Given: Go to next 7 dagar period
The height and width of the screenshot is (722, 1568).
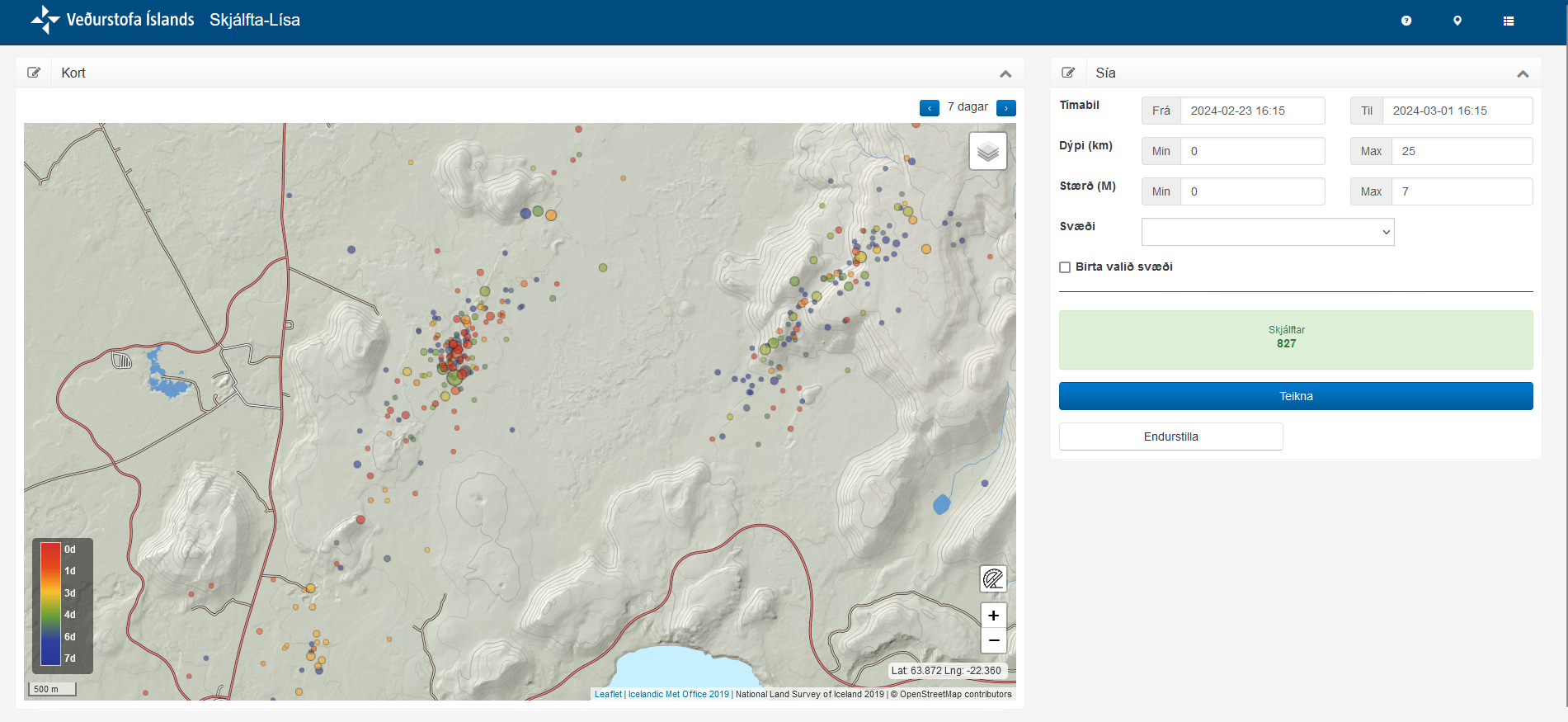Looking at the screenshot, I should 1005,108.
